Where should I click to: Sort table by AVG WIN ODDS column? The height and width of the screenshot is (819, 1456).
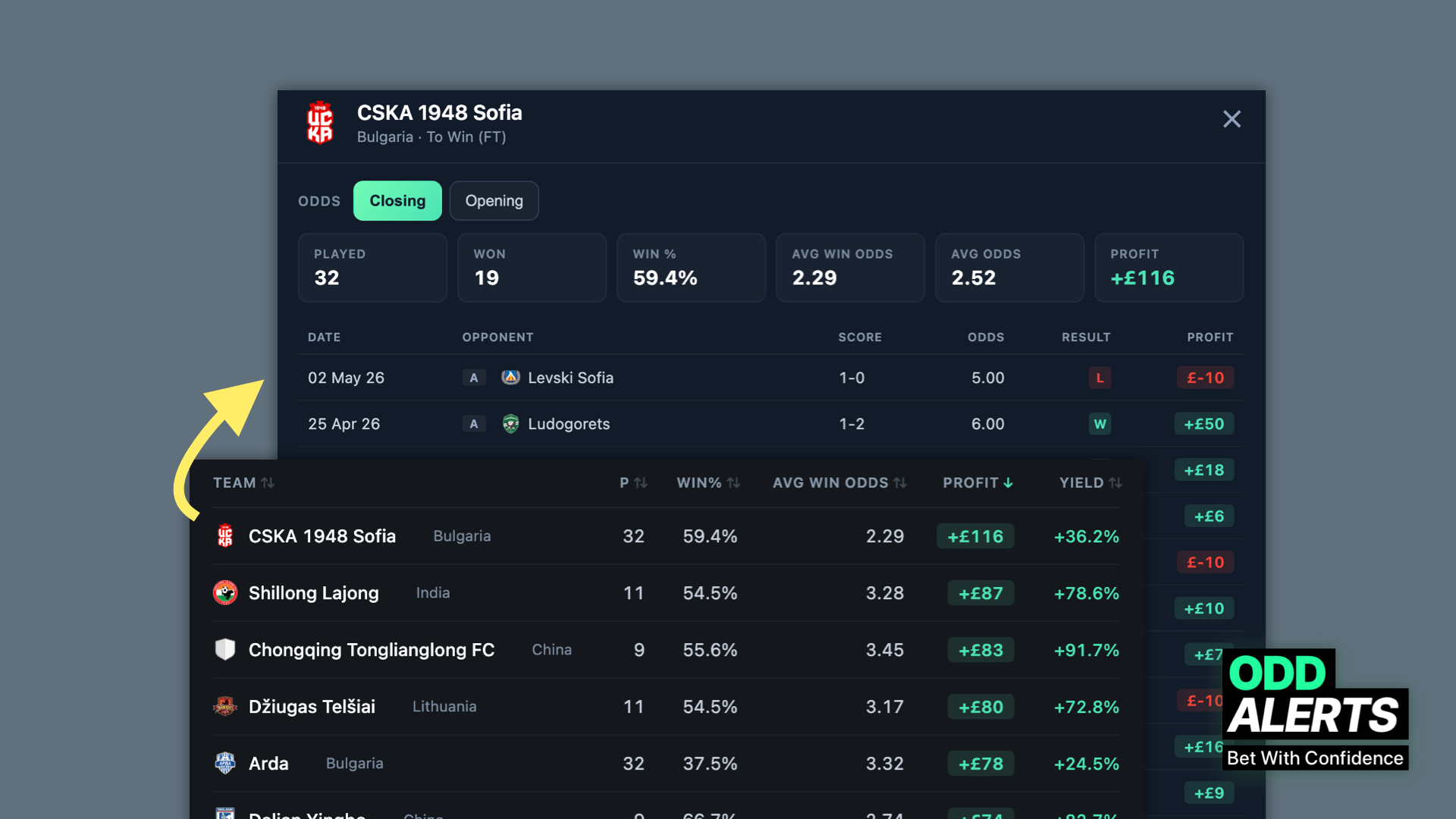tap(839, 483)
